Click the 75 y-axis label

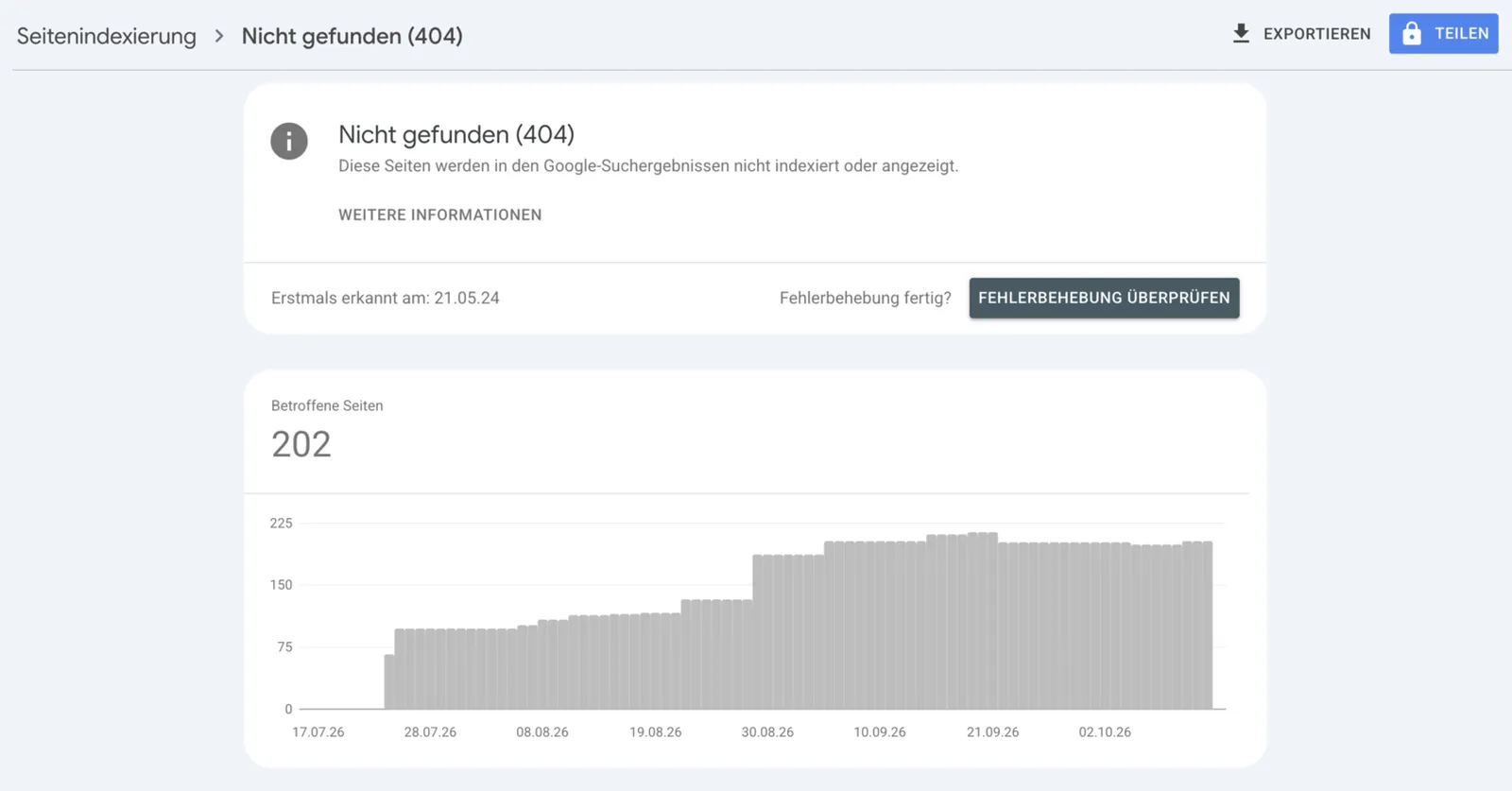pyautogui.click(x=284, y=647)
